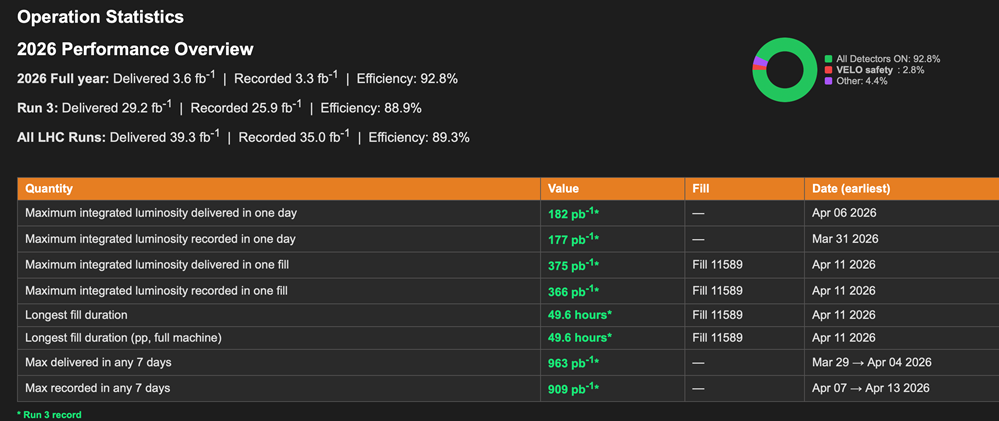Open Fill 11589 in the longest fill duration row
The height and width of the screenshot is (421, 999).
click(x=717, y=313)
